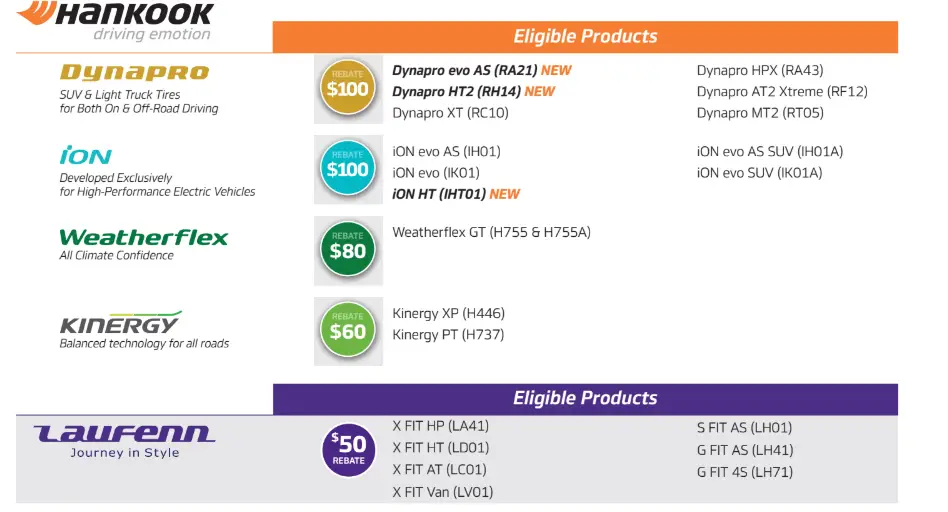Viewport: 948px width, 512px height.
Task: Click the iON brand logo
Action: pos(85,155)
